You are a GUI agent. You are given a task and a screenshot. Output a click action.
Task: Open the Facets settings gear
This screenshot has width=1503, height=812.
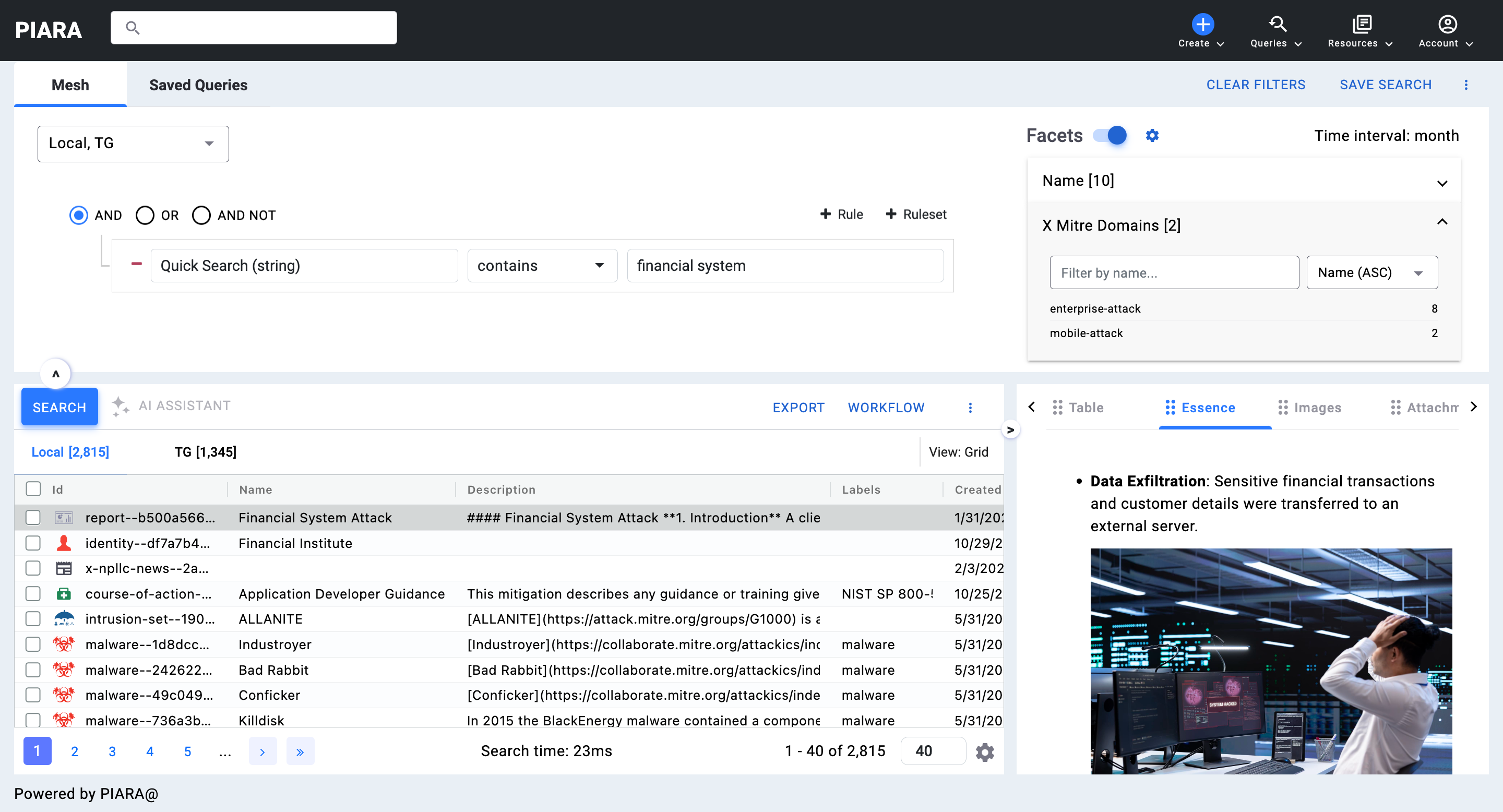coord(1152,135)
